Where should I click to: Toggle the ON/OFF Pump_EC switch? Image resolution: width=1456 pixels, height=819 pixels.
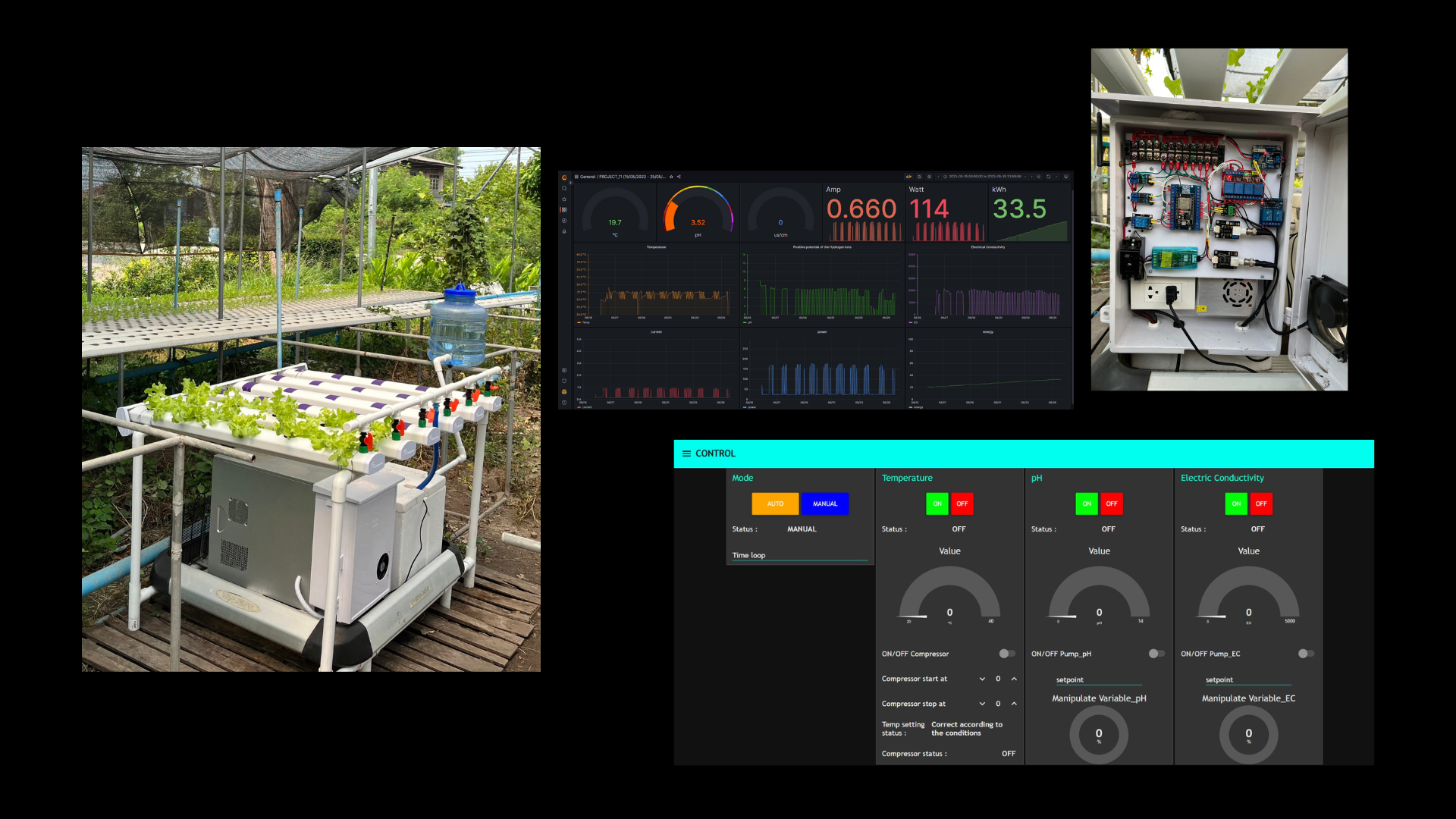[x=1305, y=654]
